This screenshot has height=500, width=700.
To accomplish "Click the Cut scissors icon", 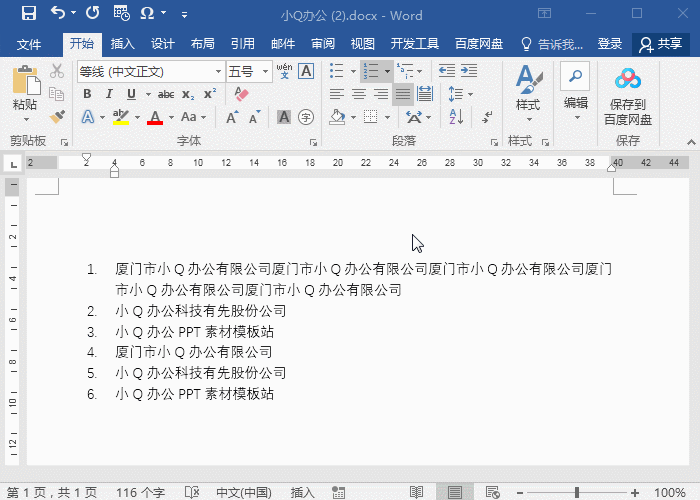I will click(57, 71).
